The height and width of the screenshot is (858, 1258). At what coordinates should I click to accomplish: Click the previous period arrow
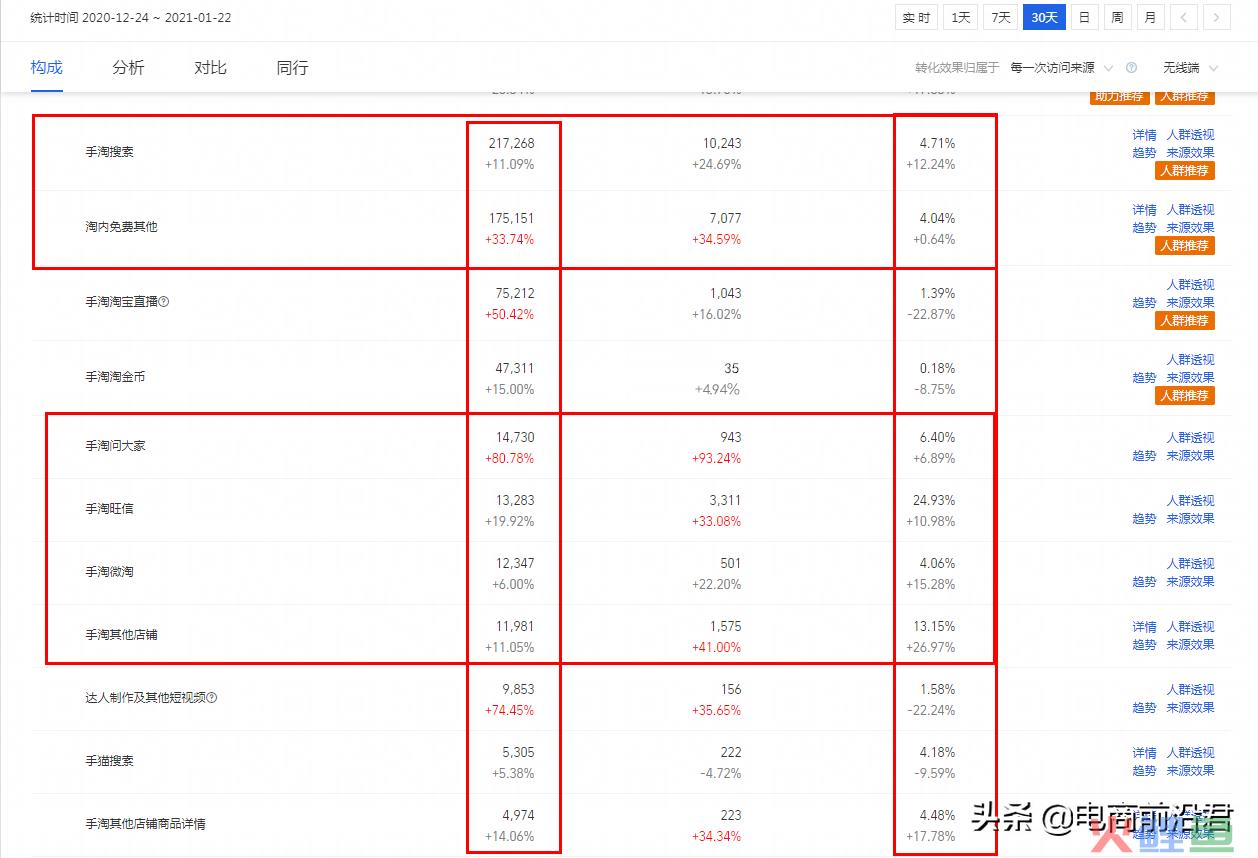[x=1183, y=17]
